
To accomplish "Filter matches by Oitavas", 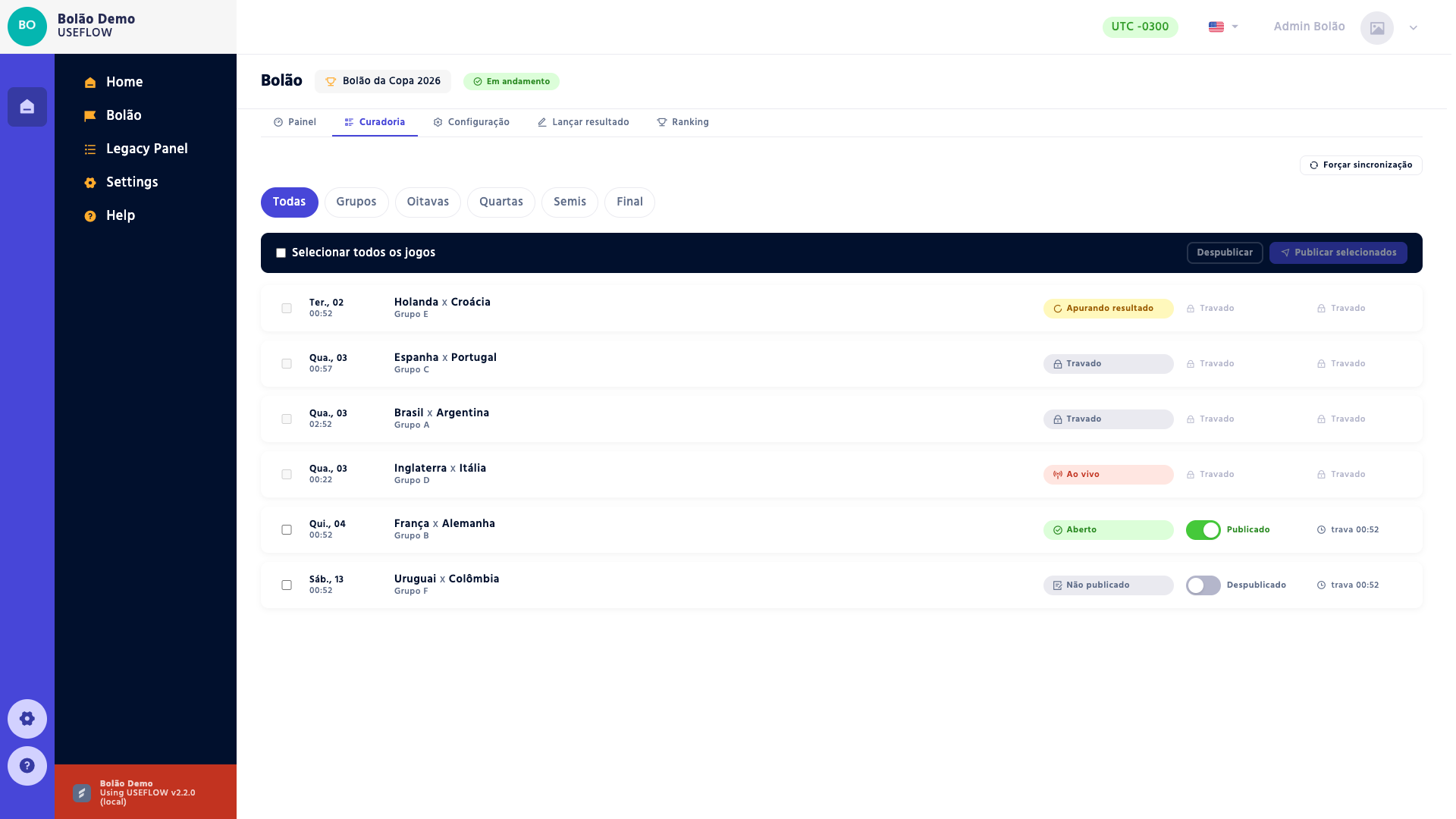I will pyautogui.click(x=428, y=202).
